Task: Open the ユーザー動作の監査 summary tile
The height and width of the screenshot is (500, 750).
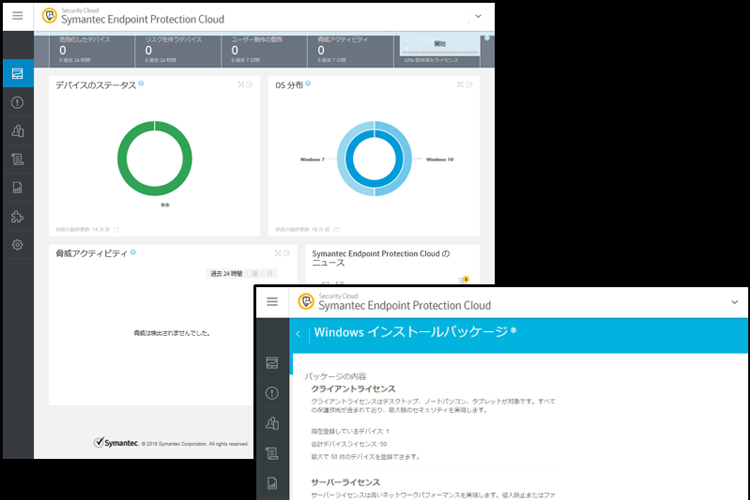Action: (264, 51)
